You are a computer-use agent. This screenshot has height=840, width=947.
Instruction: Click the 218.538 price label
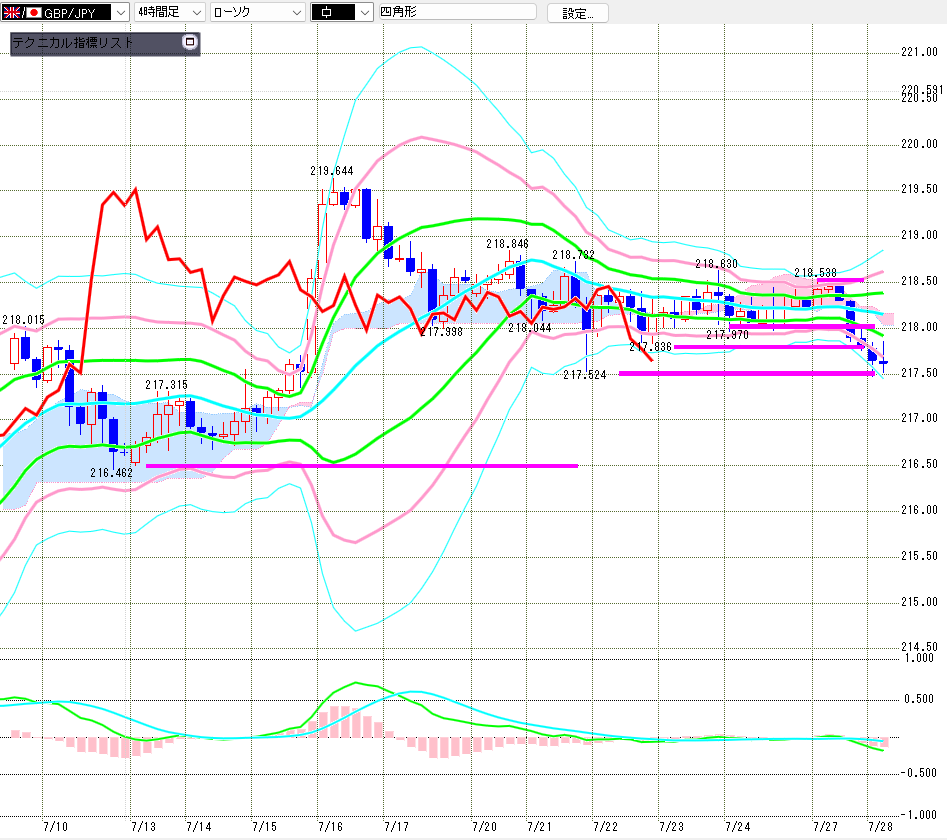[815, 273]
